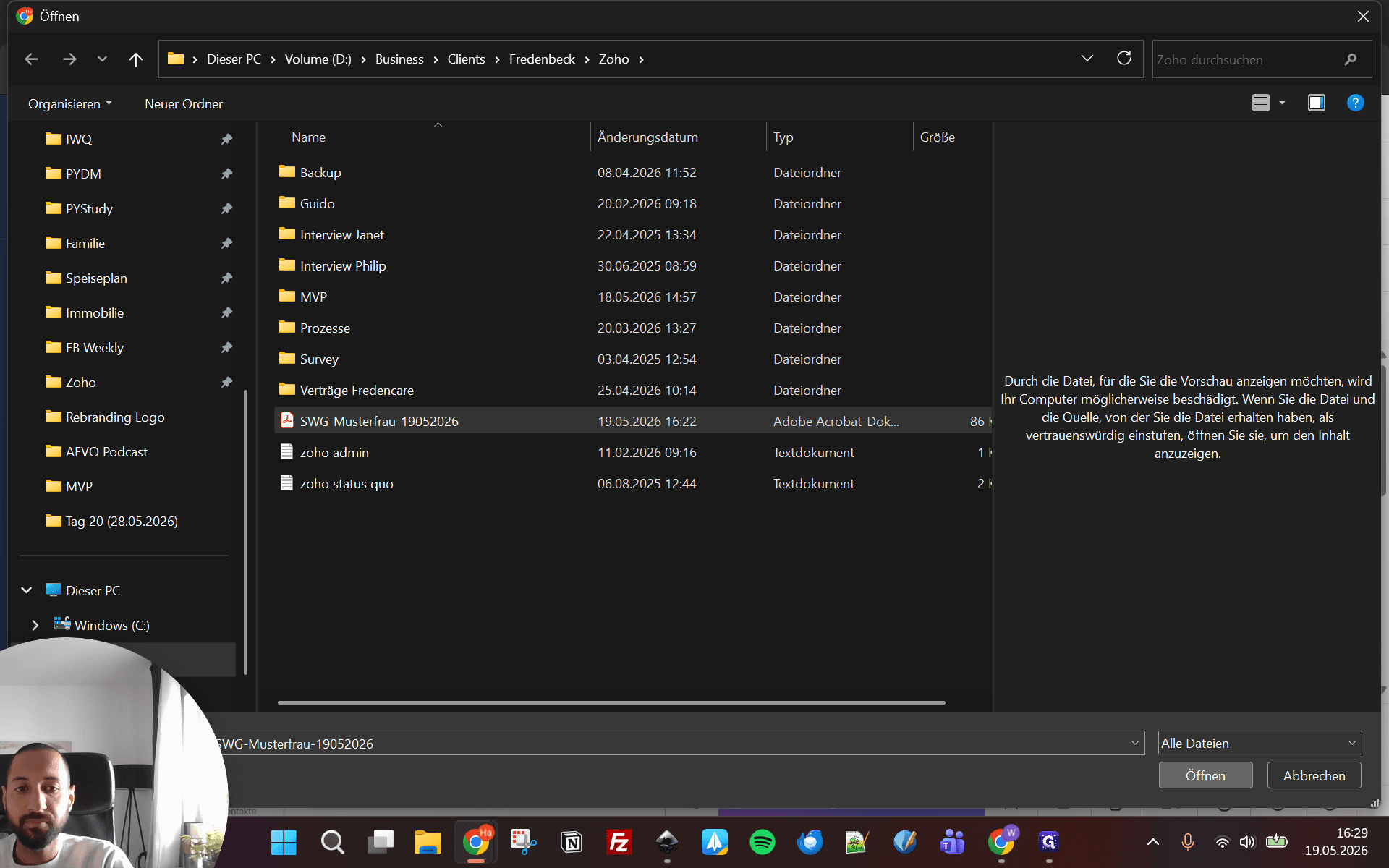Viewport: 1389px width, 868px height.
Task: Select the Familie folder in sidebar
Action: click(x=85, y=244)
